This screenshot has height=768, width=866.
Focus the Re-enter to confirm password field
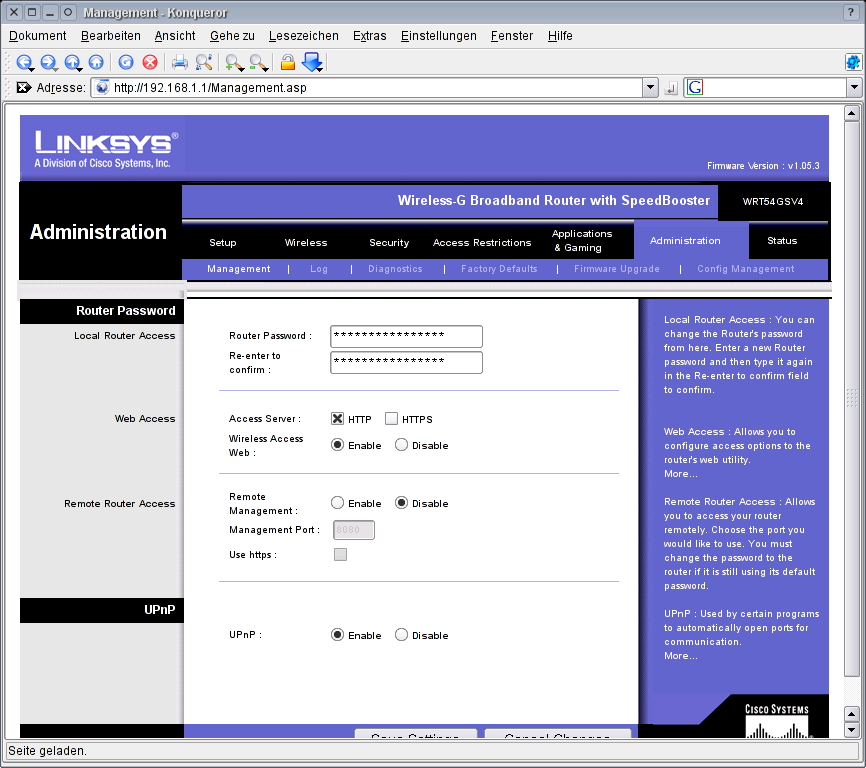pos(406,362)
